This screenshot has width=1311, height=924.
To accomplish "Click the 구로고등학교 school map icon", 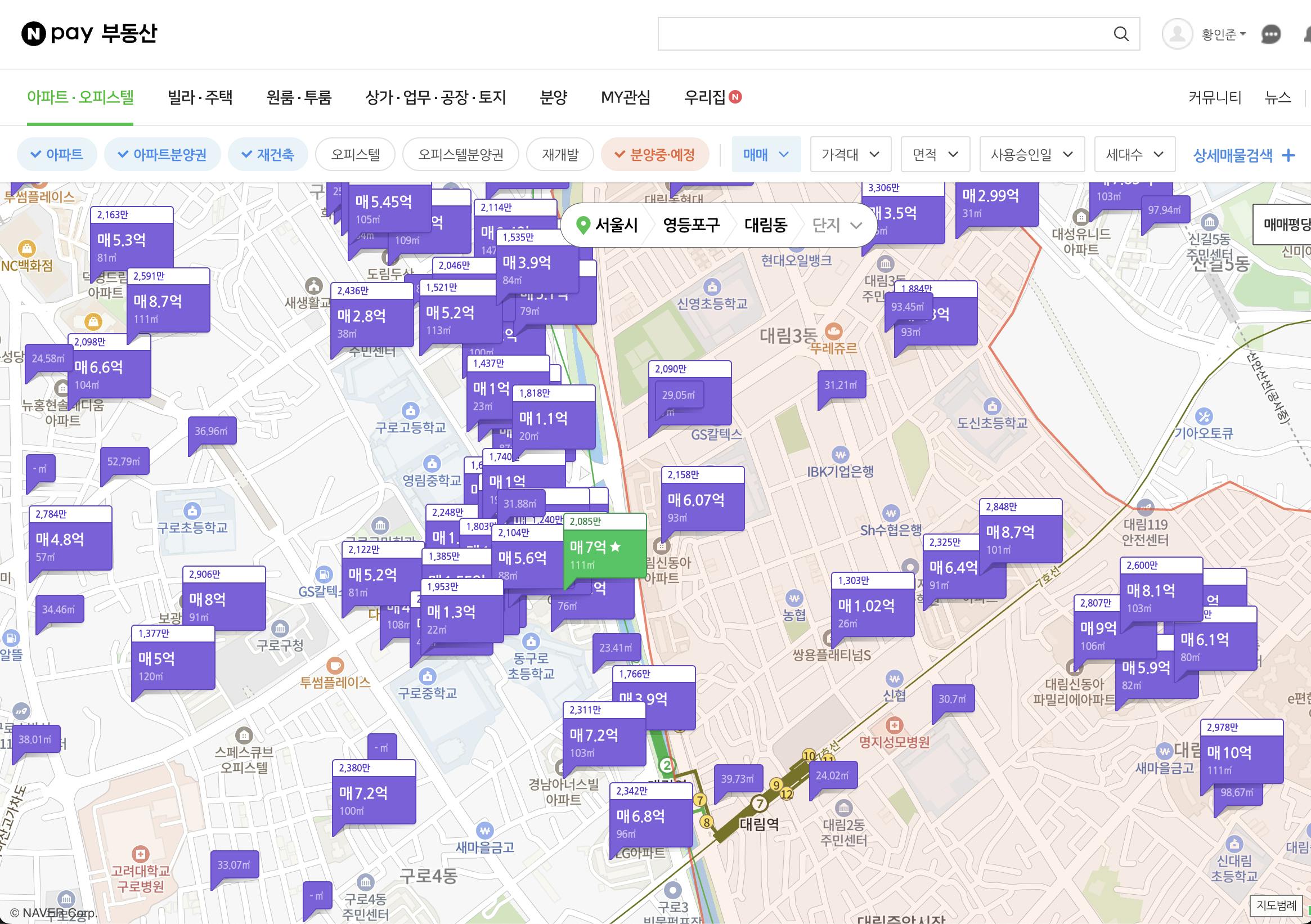I will click(x=410, y=411).
